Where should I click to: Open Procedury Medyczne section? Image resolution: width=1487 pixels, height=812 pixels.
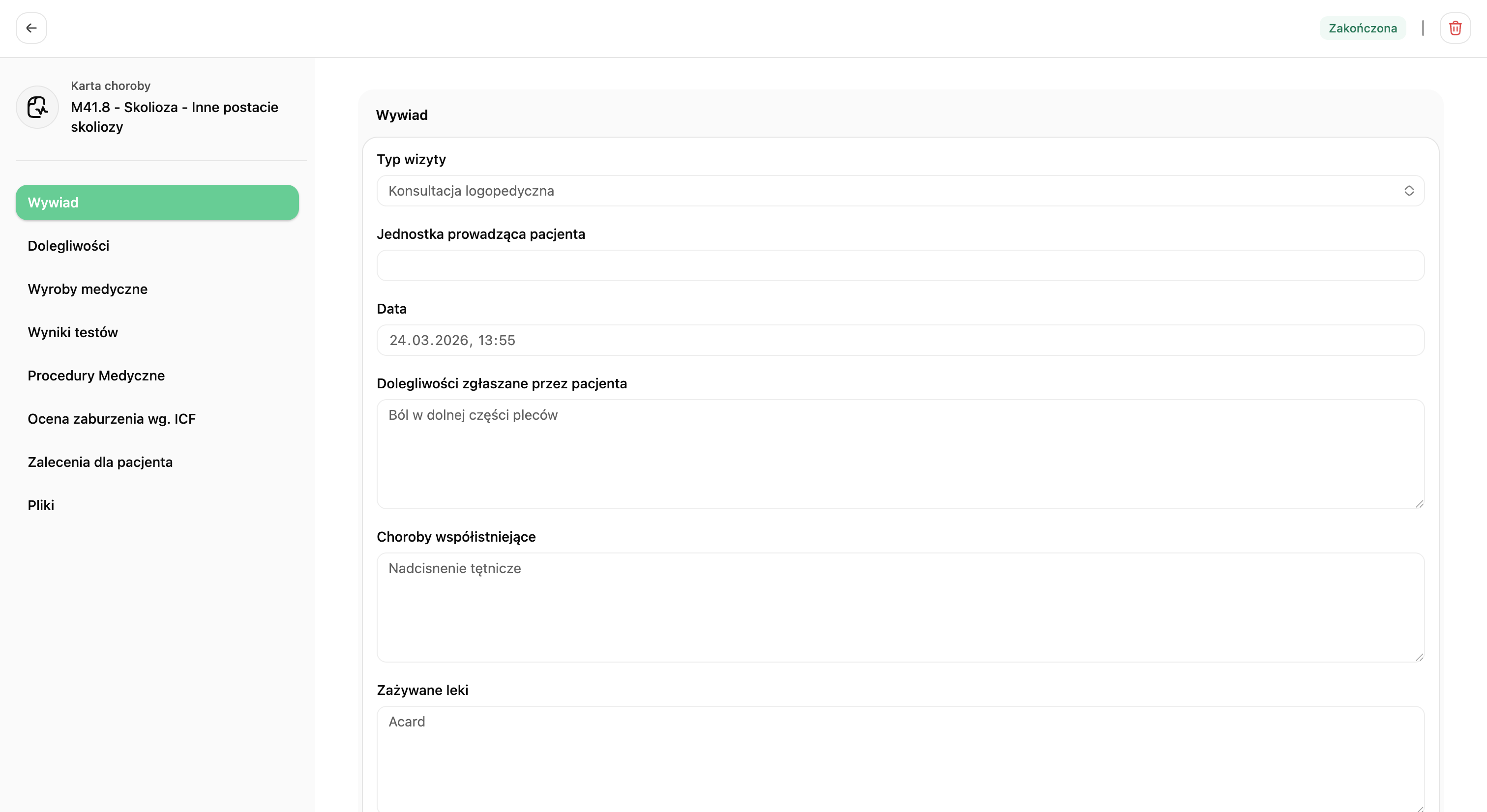click(96, 376)
